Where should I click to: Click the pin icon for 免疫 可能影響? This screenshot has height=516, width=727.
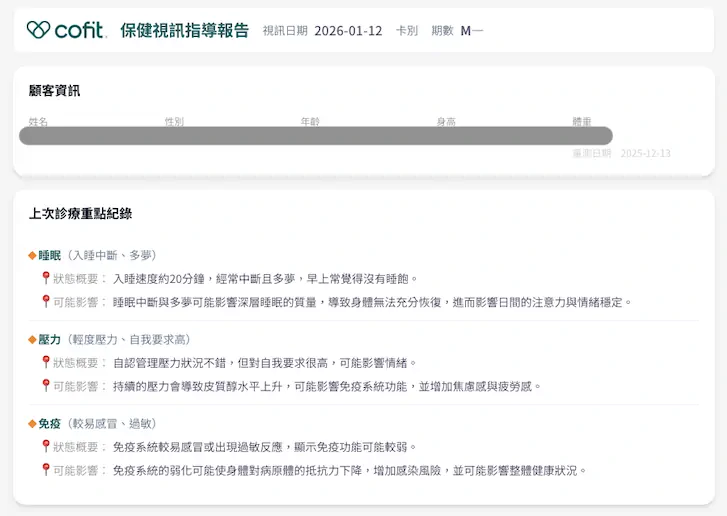pyautogui.click(x=45, y=469)
